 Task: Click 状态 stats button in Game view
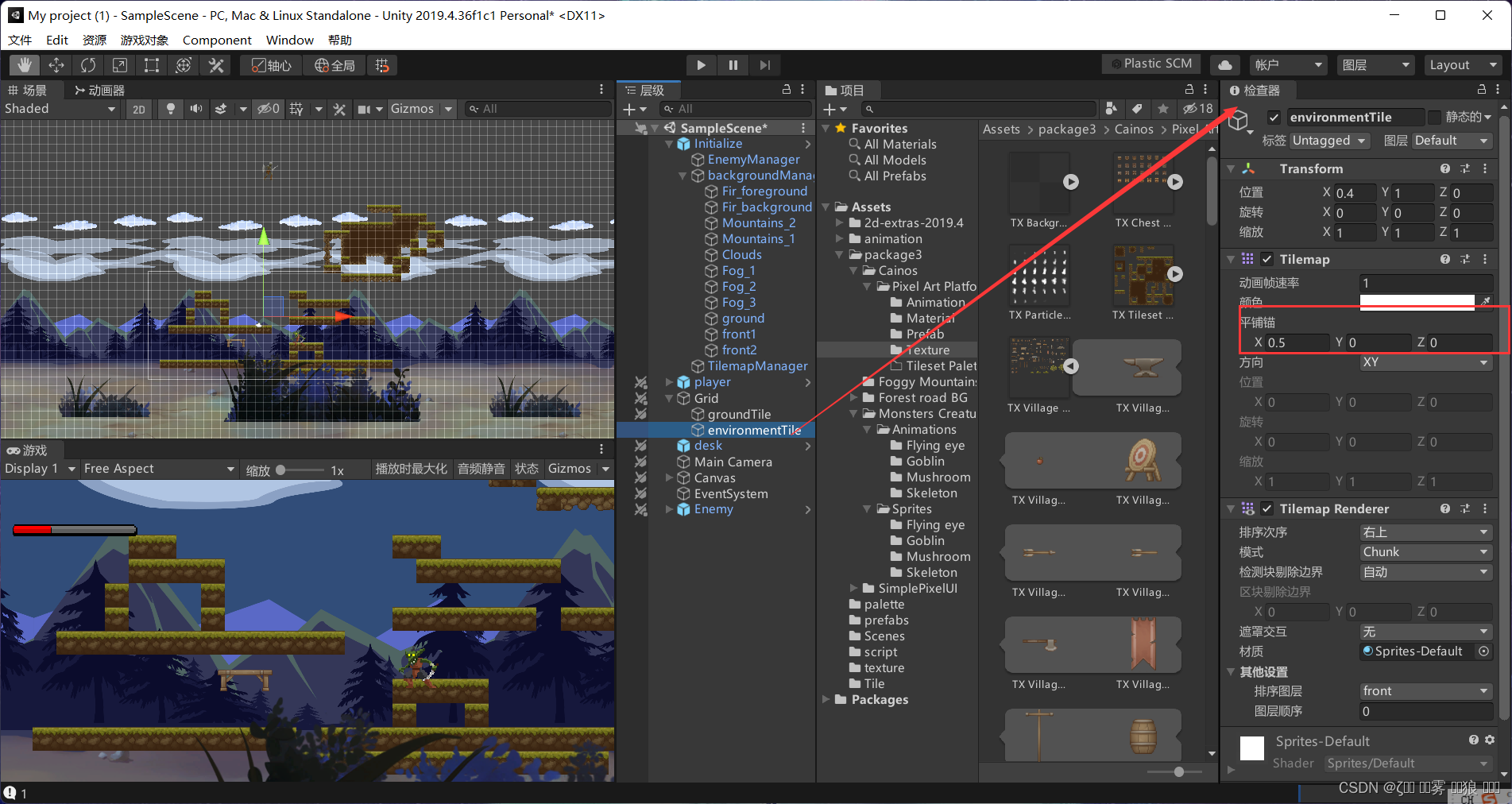[526, 469]
